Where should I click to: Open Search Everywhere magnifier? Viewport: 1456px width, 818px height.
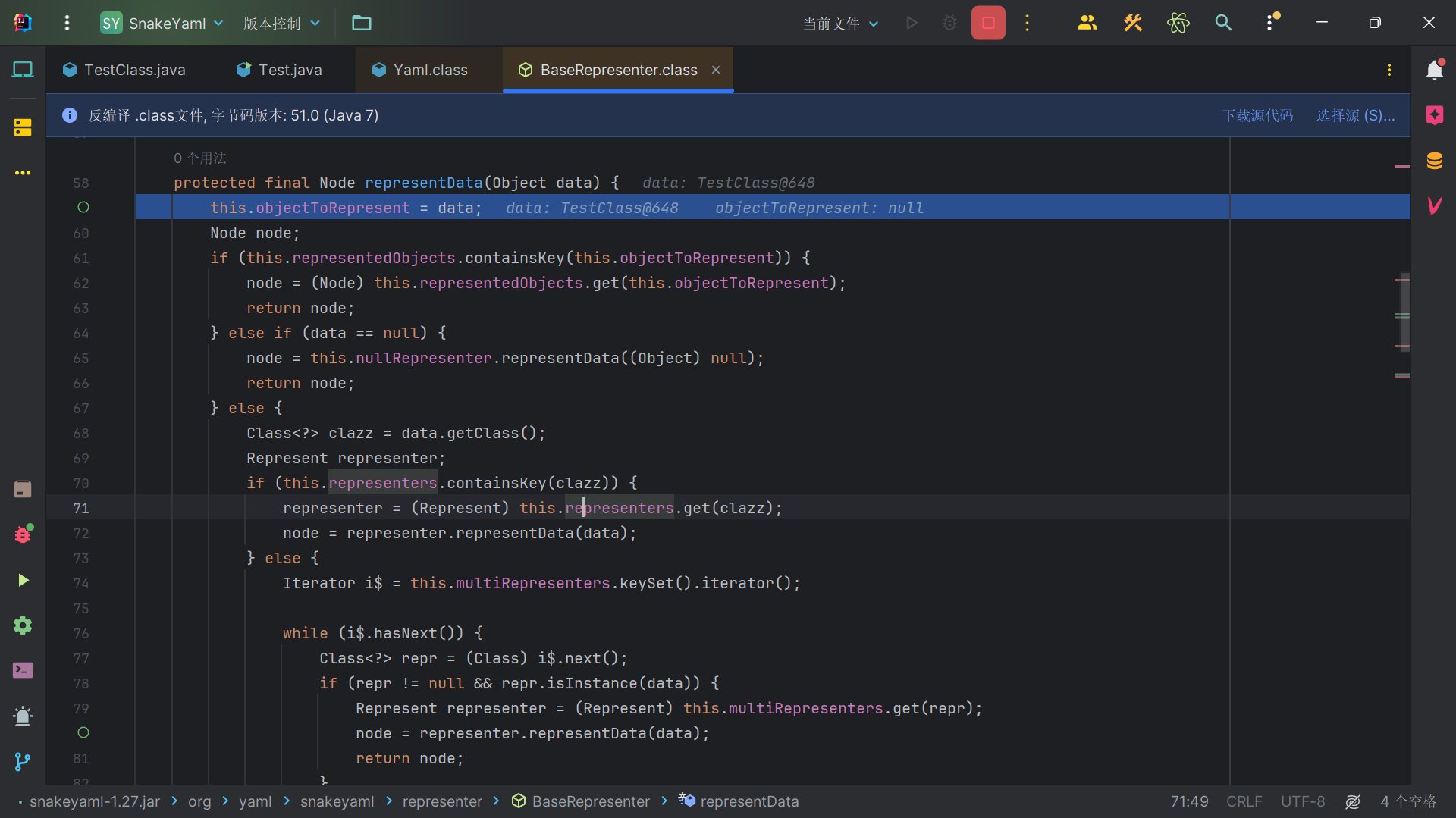coord(1223,23)
